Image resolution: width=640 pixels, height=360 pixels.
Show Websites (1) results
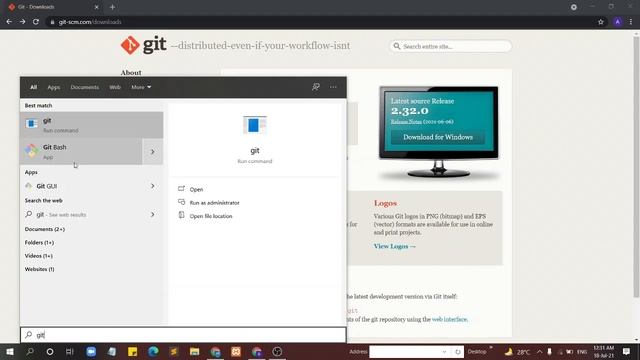(x=39, y=269)
